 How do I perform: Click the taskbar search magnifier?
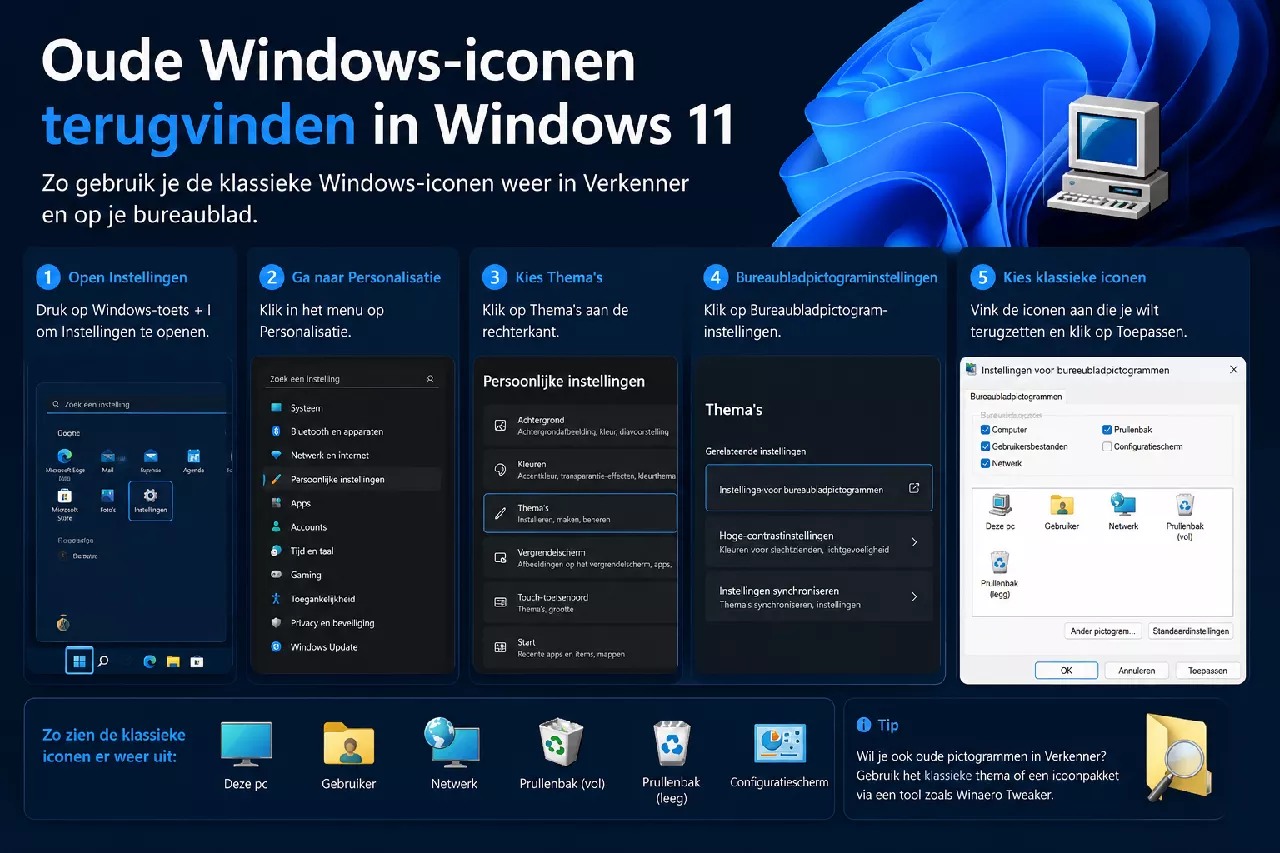103,661
